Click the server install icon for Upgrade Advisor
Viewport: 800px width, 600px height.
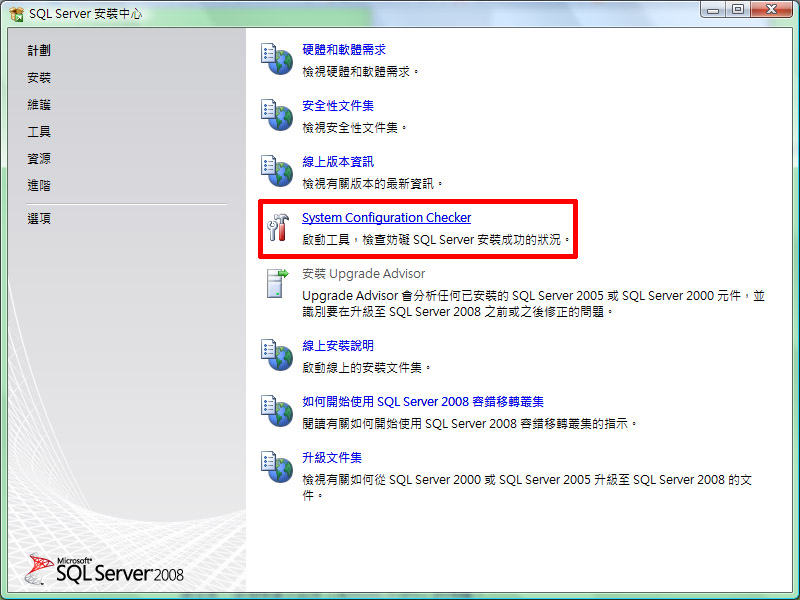click(277, 283)
